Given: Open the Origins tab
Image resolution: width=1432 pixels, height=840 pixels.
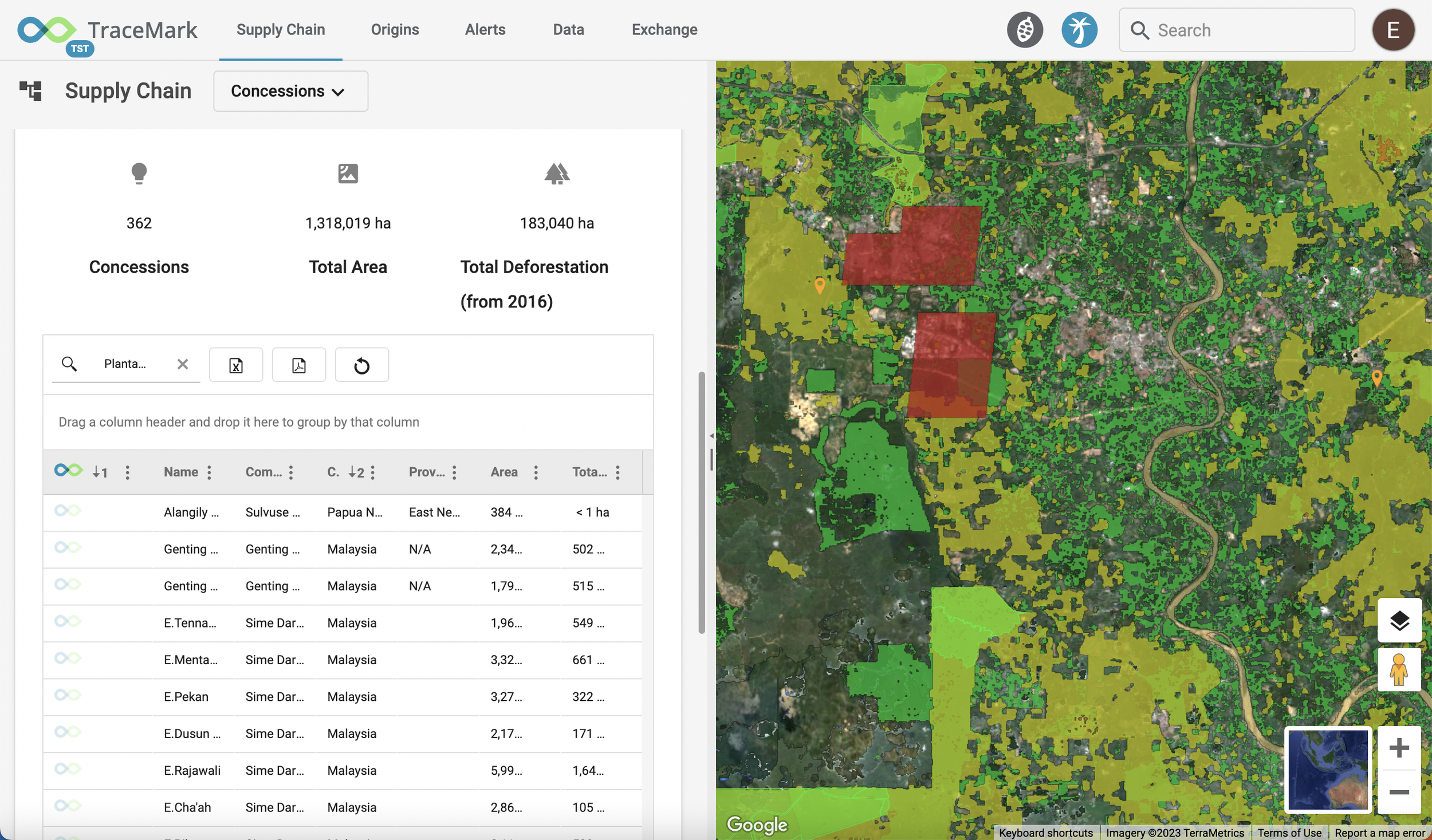Looking at the screenshot, I should pos(395,30).
